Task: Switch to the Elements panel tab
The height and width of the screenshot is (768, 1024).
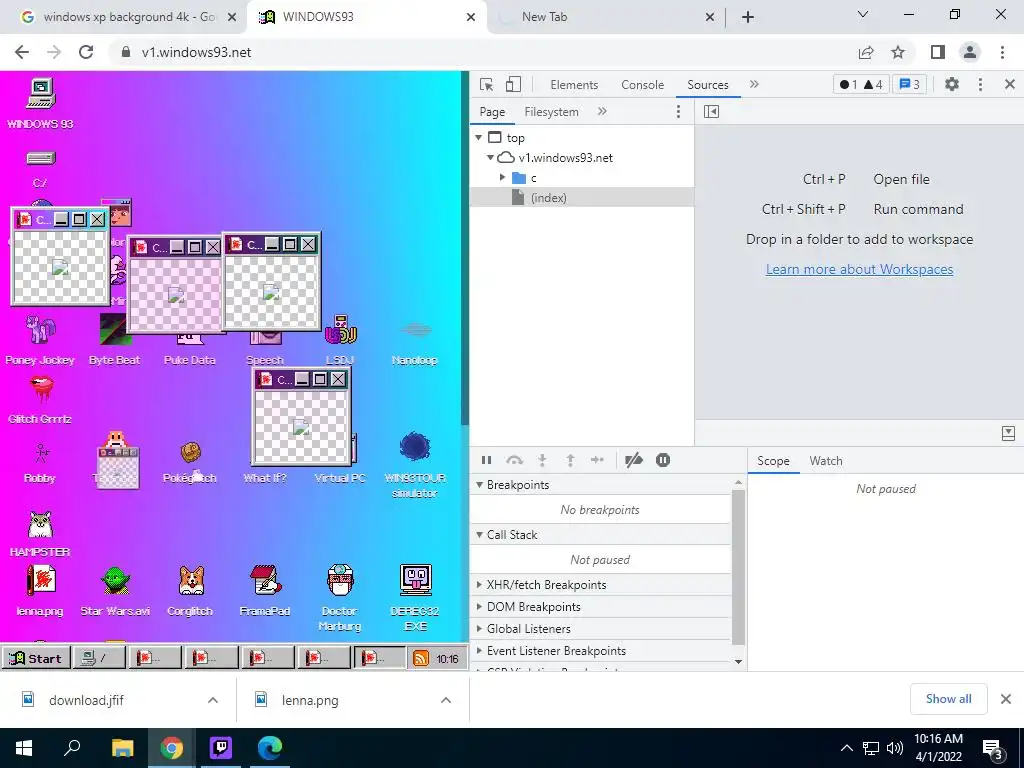Action: (x=574, y=85)
